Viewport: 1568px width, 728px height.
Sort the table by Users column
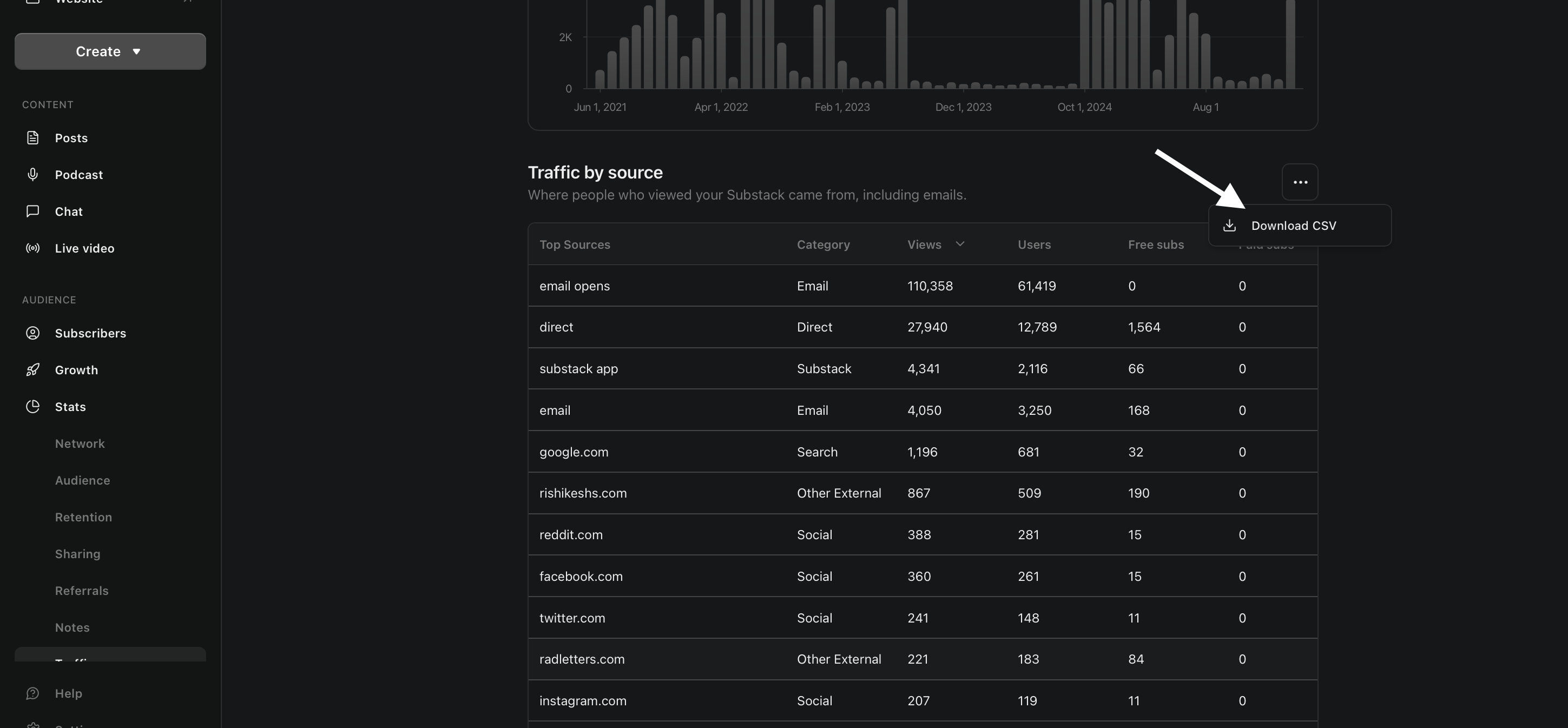(x=1034, y=244)
